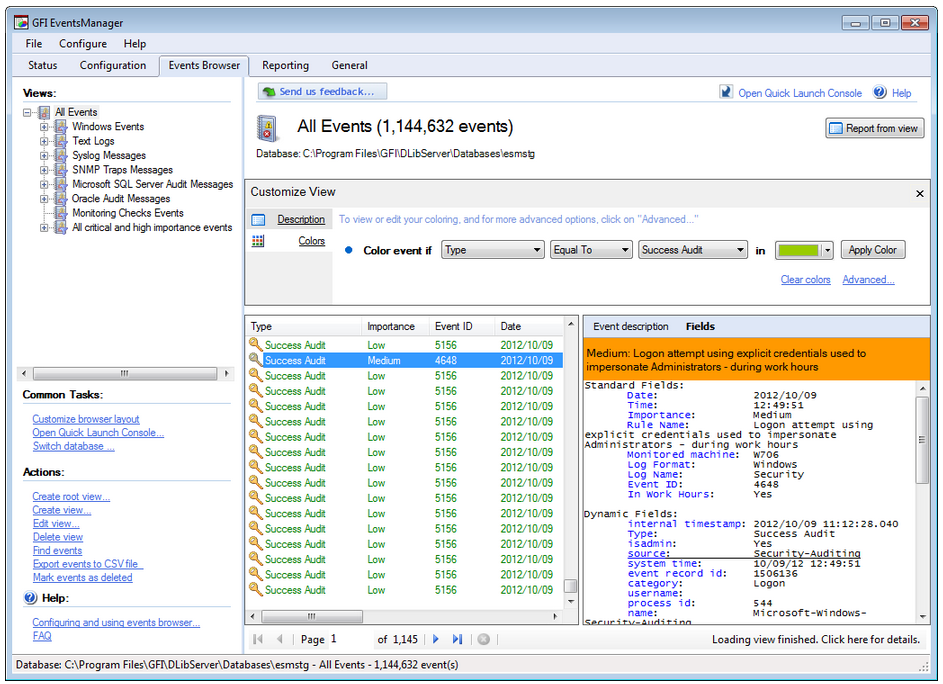This screenshot has height=684, width=943.
Task: Click the Switch database link
Action: coord(73,446)
